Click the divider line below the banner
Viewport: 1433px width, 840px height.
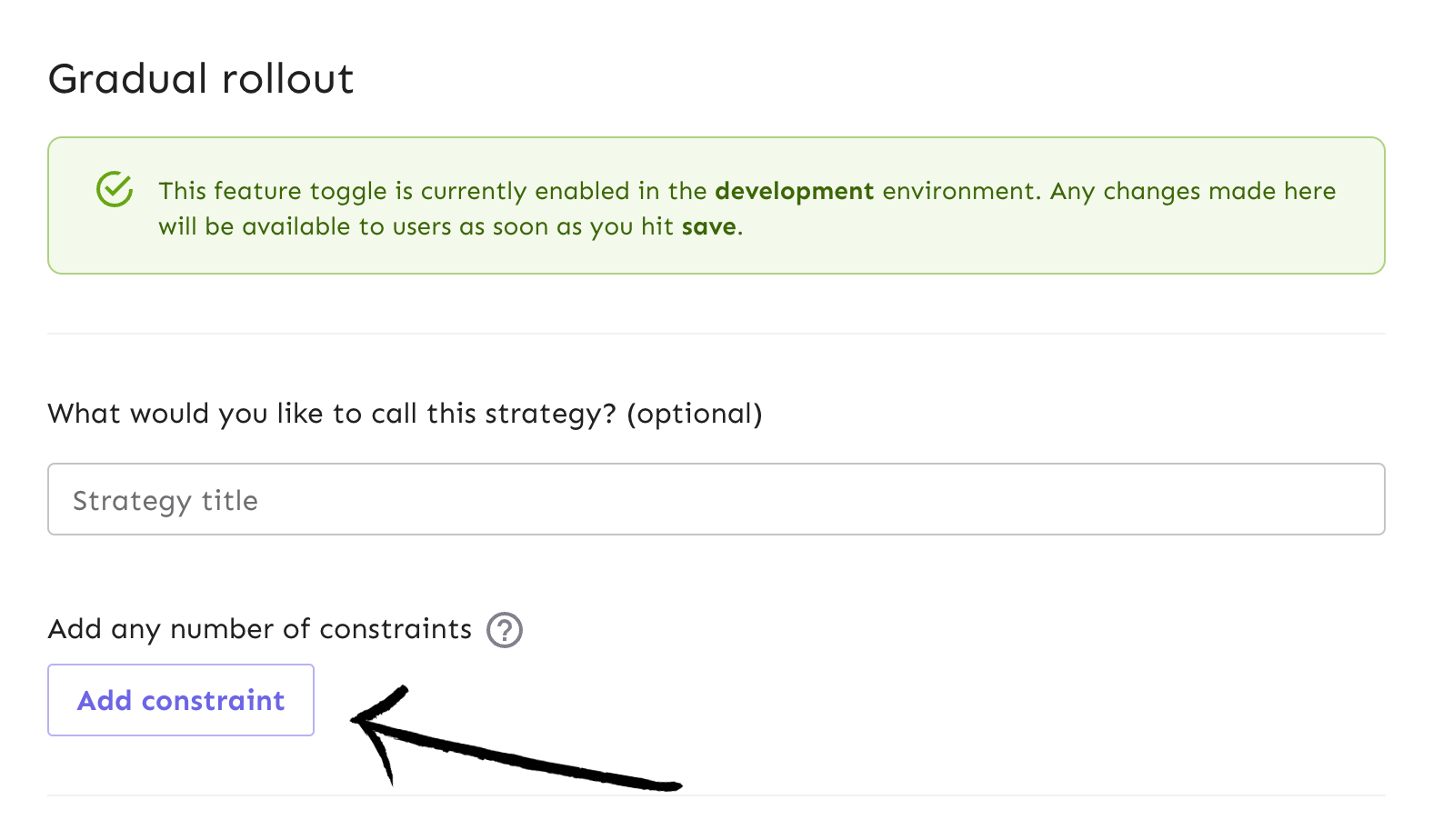pos(715,333)
